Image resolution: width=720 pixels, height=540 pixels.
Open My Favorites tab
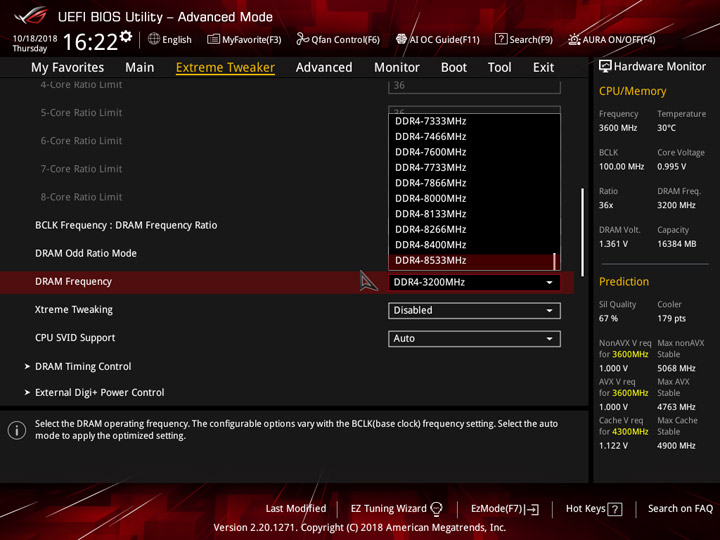tap(68, 67)
